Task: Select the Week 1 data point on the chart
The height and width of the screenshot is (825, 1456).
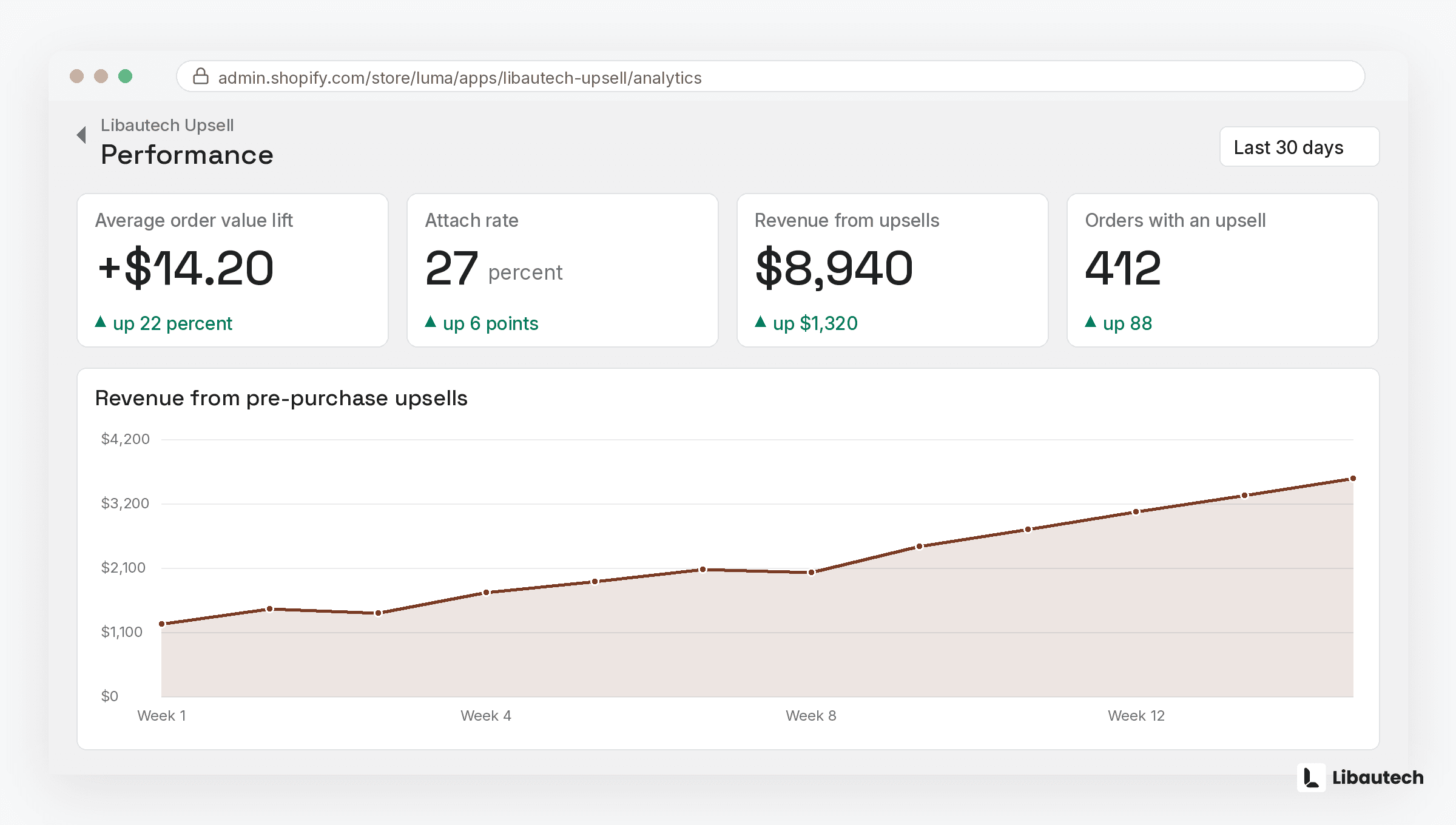Action: (162, 624)
